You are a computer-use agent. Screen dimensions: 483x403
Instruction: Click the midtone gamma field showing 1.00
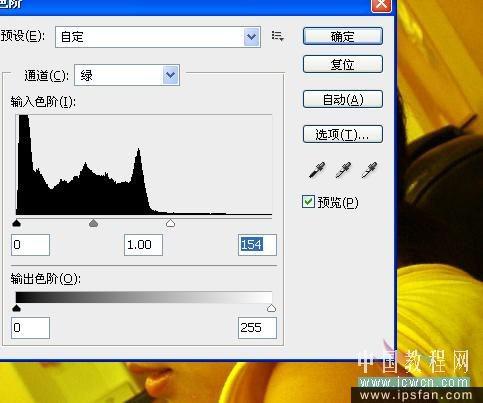pos(143,245)
